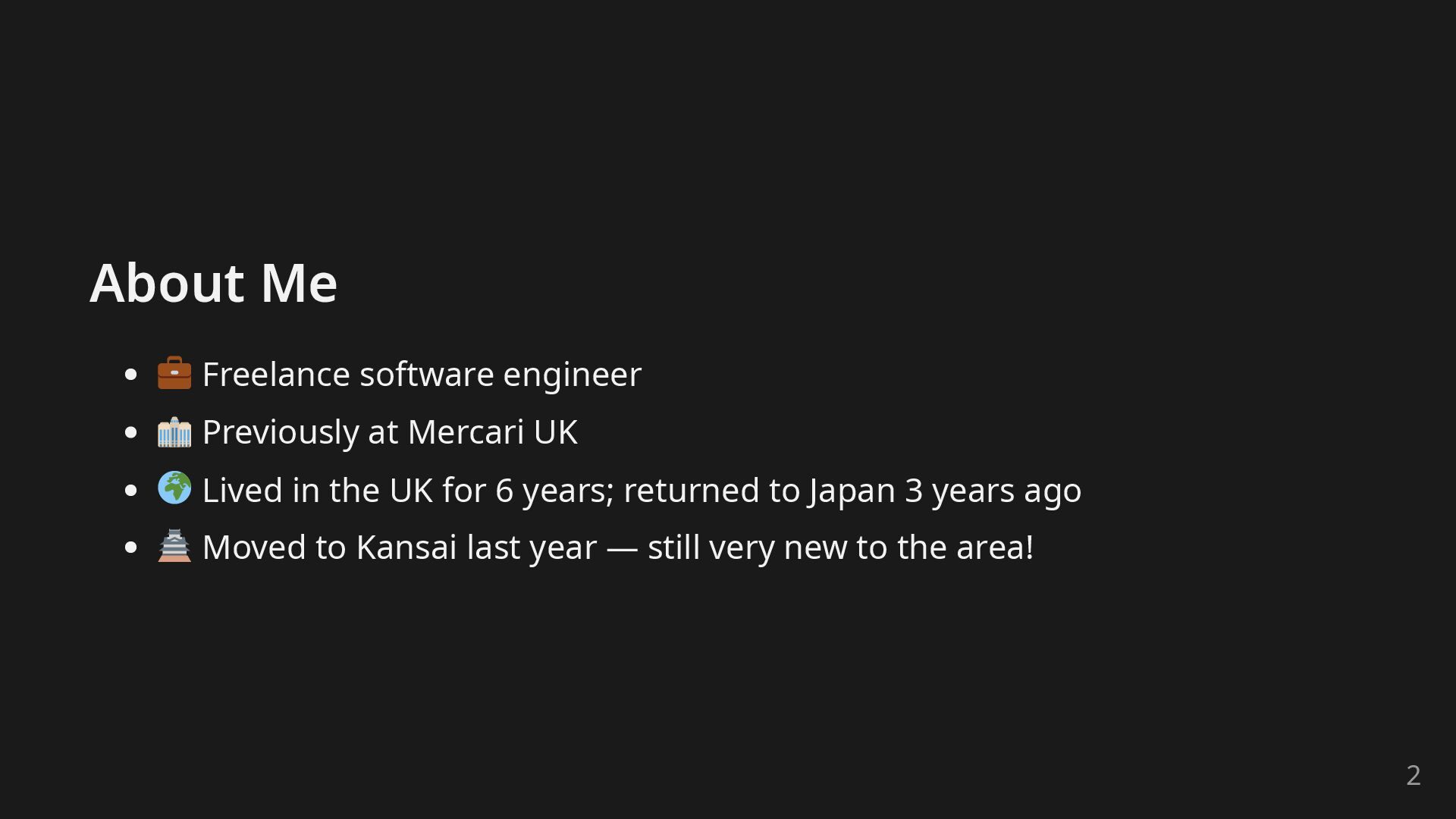Viewport: 1456px width, 819px height.
Task: Click the word "Japan"
Action: click(852, 491)
